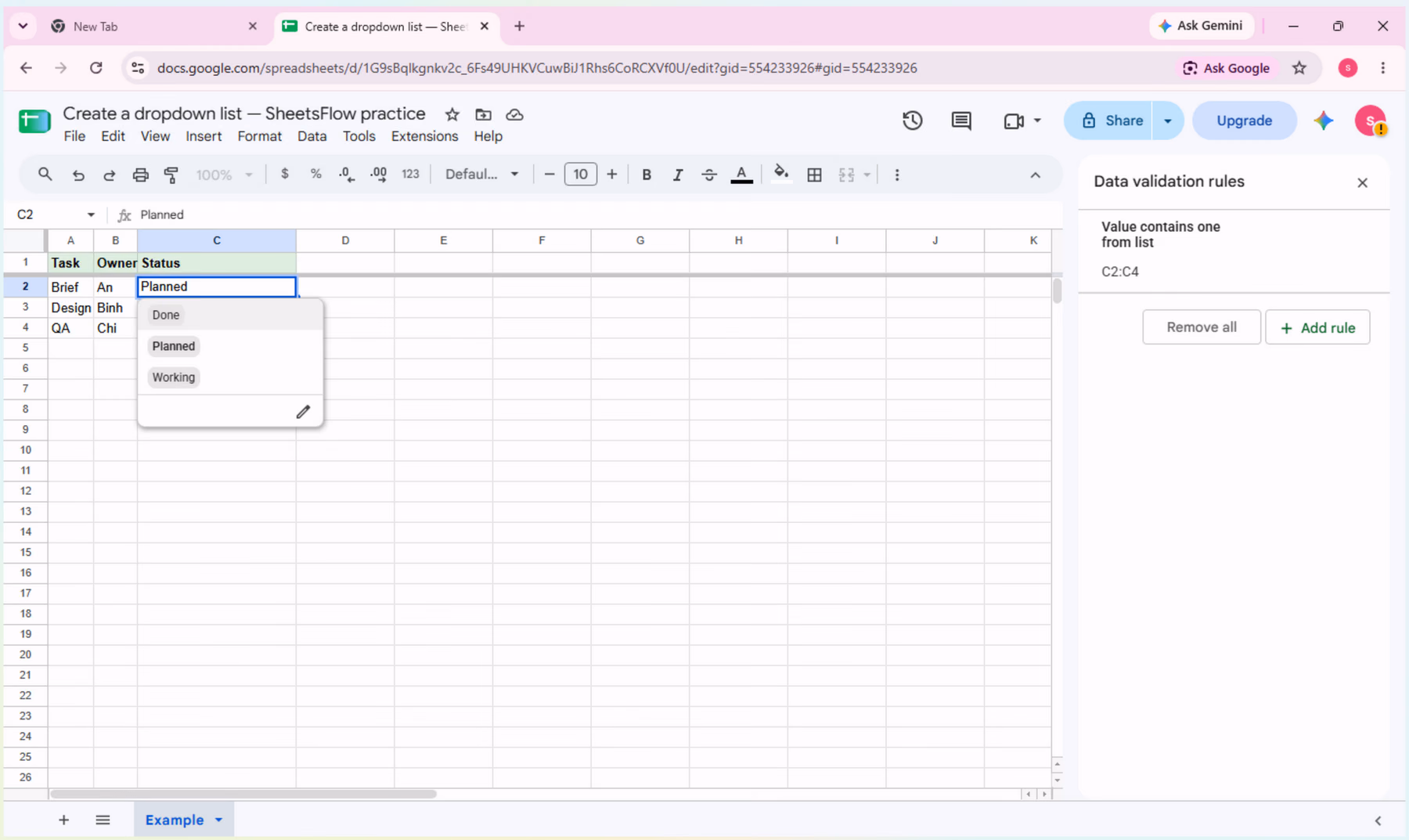Format as currency with dollar icon
Viewport: 1409px width, 840px height.
tap(285, 174)
